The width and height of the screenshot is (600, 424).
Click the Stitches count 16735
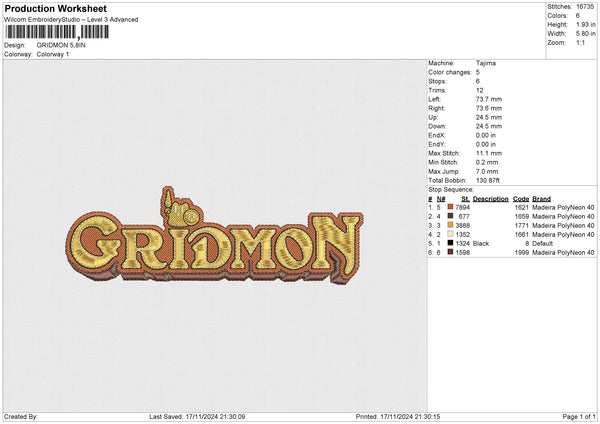click(585, 7)
